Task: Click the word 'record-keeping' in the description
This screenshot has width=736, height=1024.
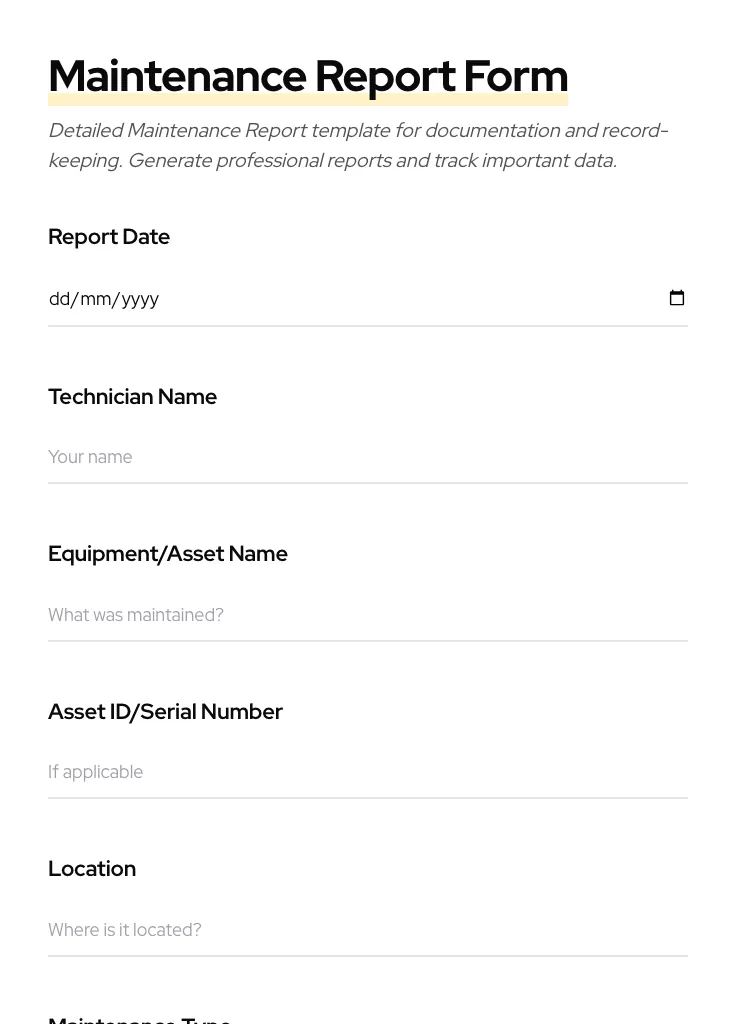Action: (634, 131)
